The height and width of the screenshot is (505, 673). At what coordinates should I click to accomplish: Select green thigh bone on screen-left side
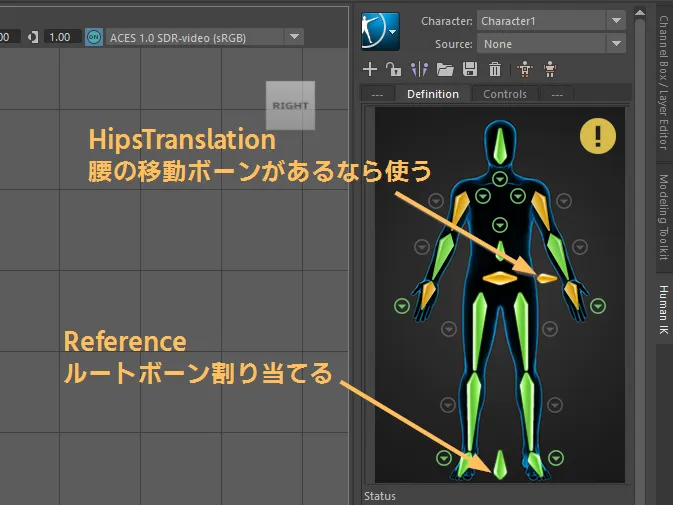479,332
